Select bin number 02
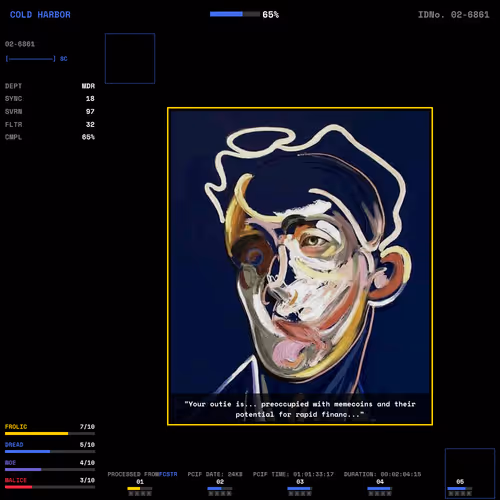Image resolution: width=500 pixels, height=500 pixels. click(220, 482)
